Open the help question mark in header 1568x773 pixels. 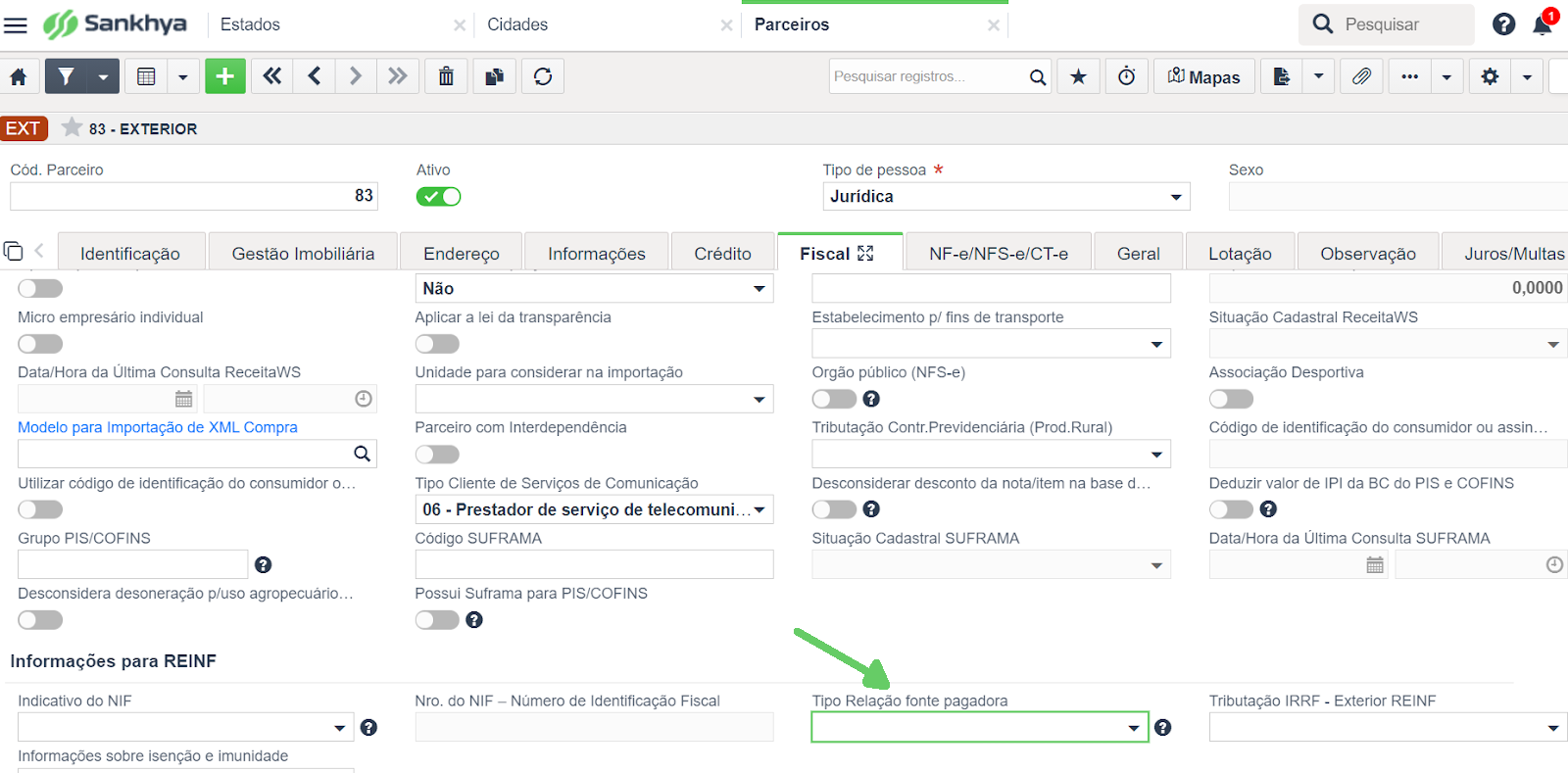click(x=1504, y=24)
